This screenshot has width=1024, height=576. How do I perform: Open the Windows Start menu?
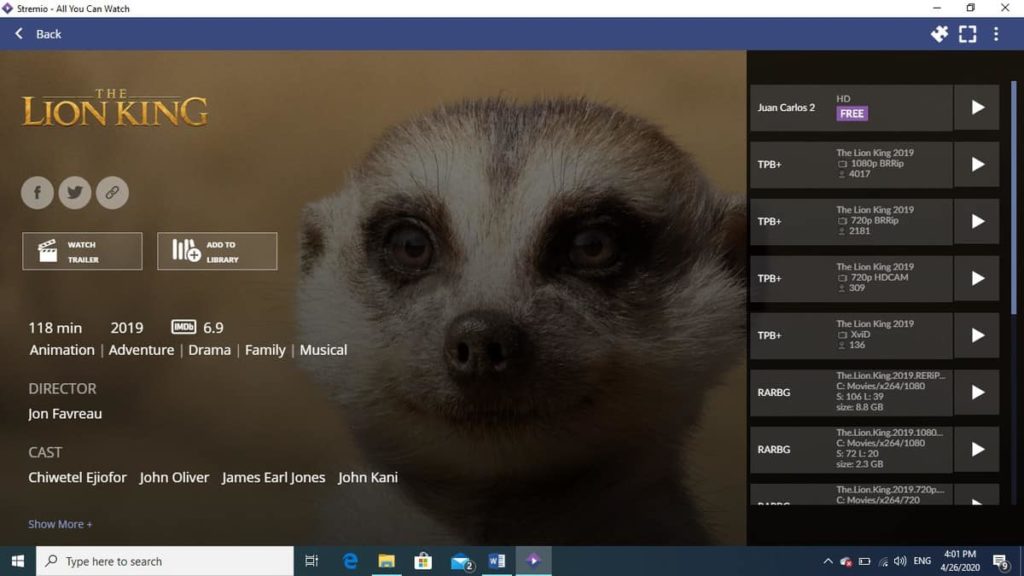(x=18, y=561)
